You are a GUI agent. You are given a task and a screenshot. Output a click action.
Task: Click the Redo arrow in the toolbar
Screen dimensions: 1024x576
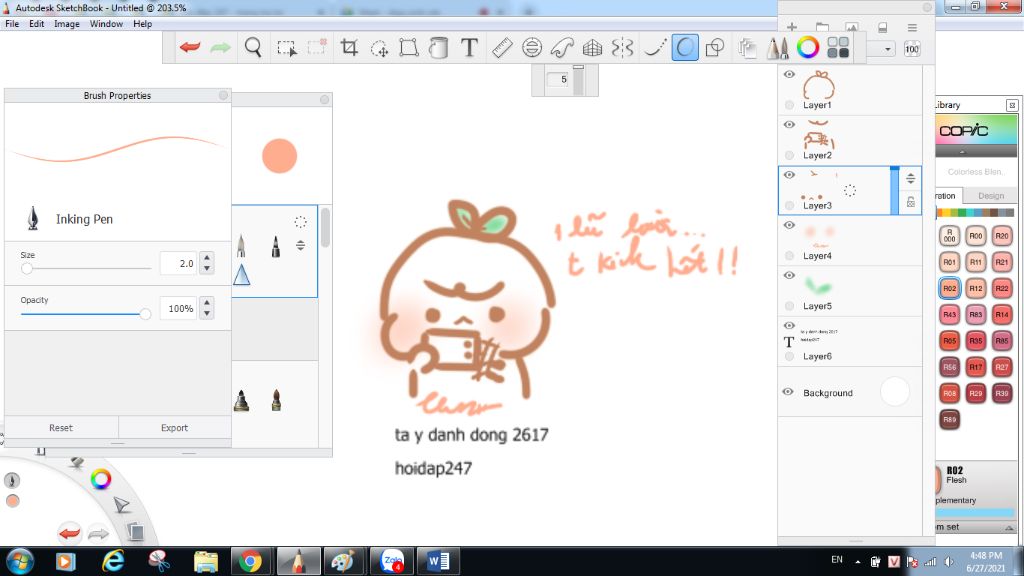[x=220, y=47]
